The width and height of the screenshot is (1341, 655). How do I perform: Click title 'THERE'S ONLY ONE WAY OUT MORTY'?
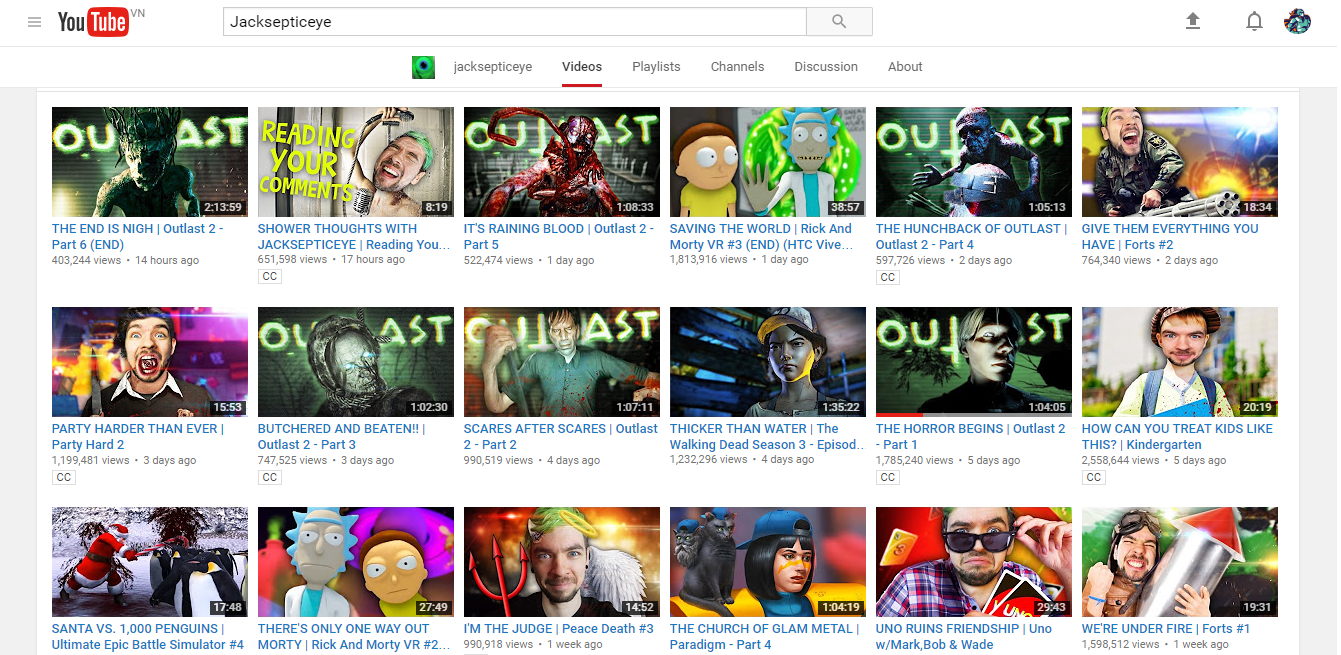click(x=354, y=636)
